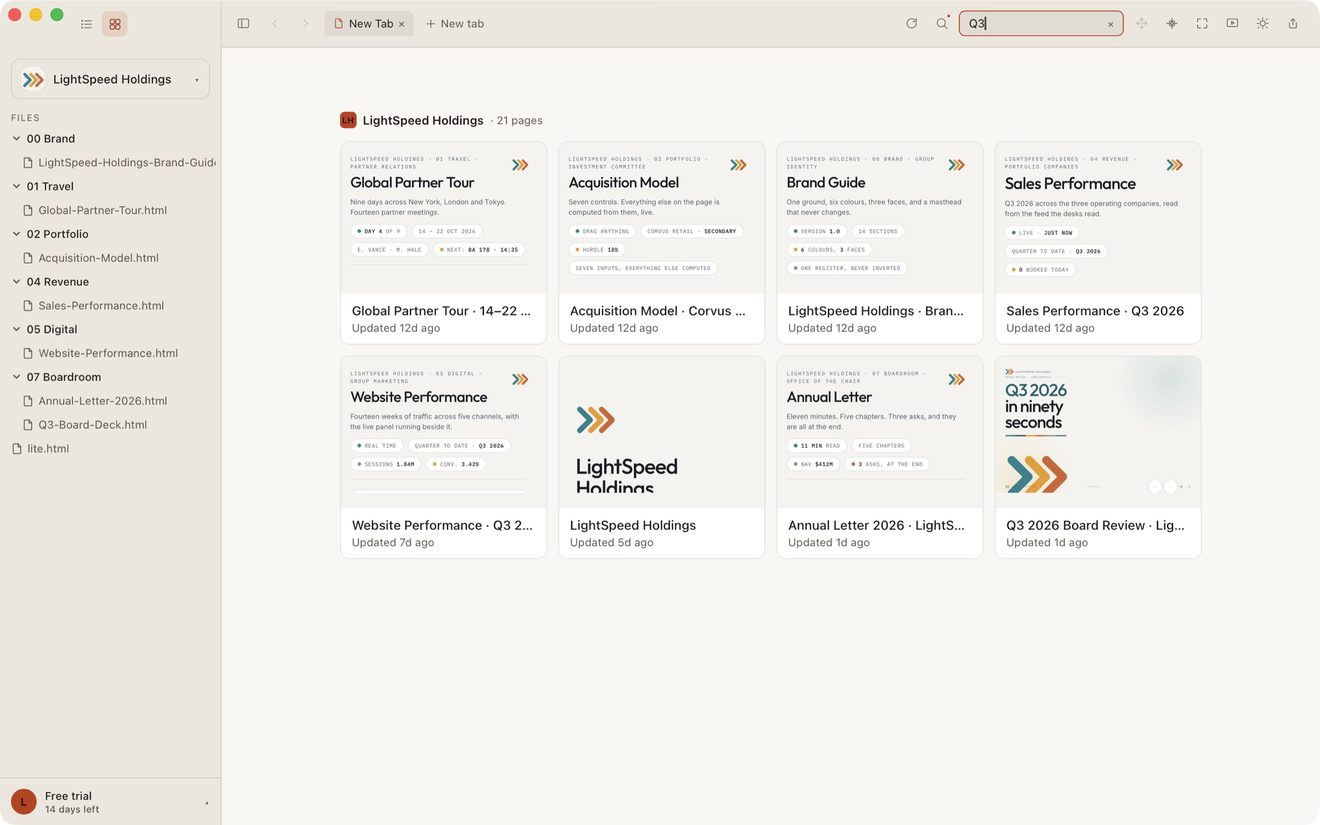
Task: Open the Free trial account menu
Action: click(110, 802)
